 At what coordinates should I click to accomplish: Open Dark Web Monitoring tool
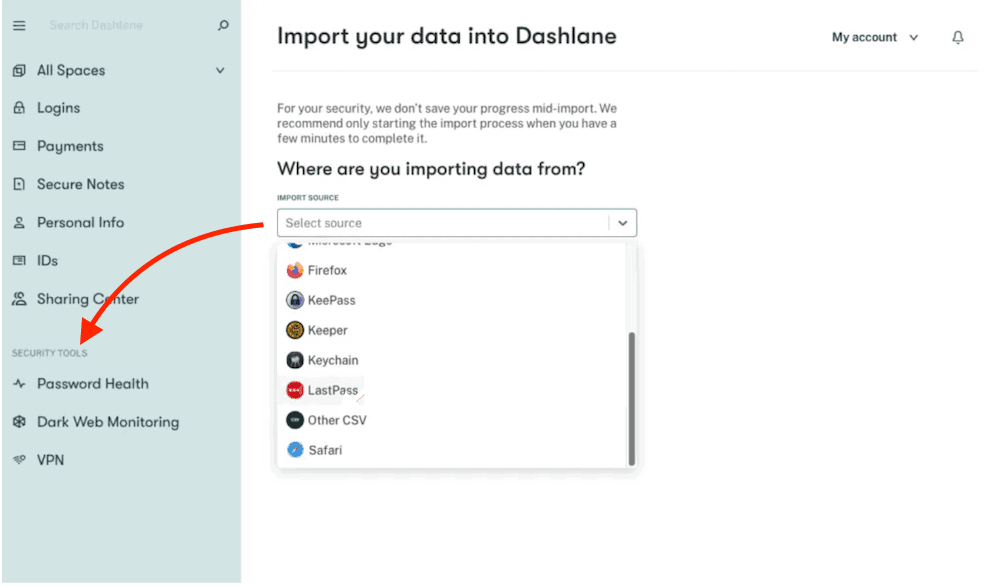(108, 422)
